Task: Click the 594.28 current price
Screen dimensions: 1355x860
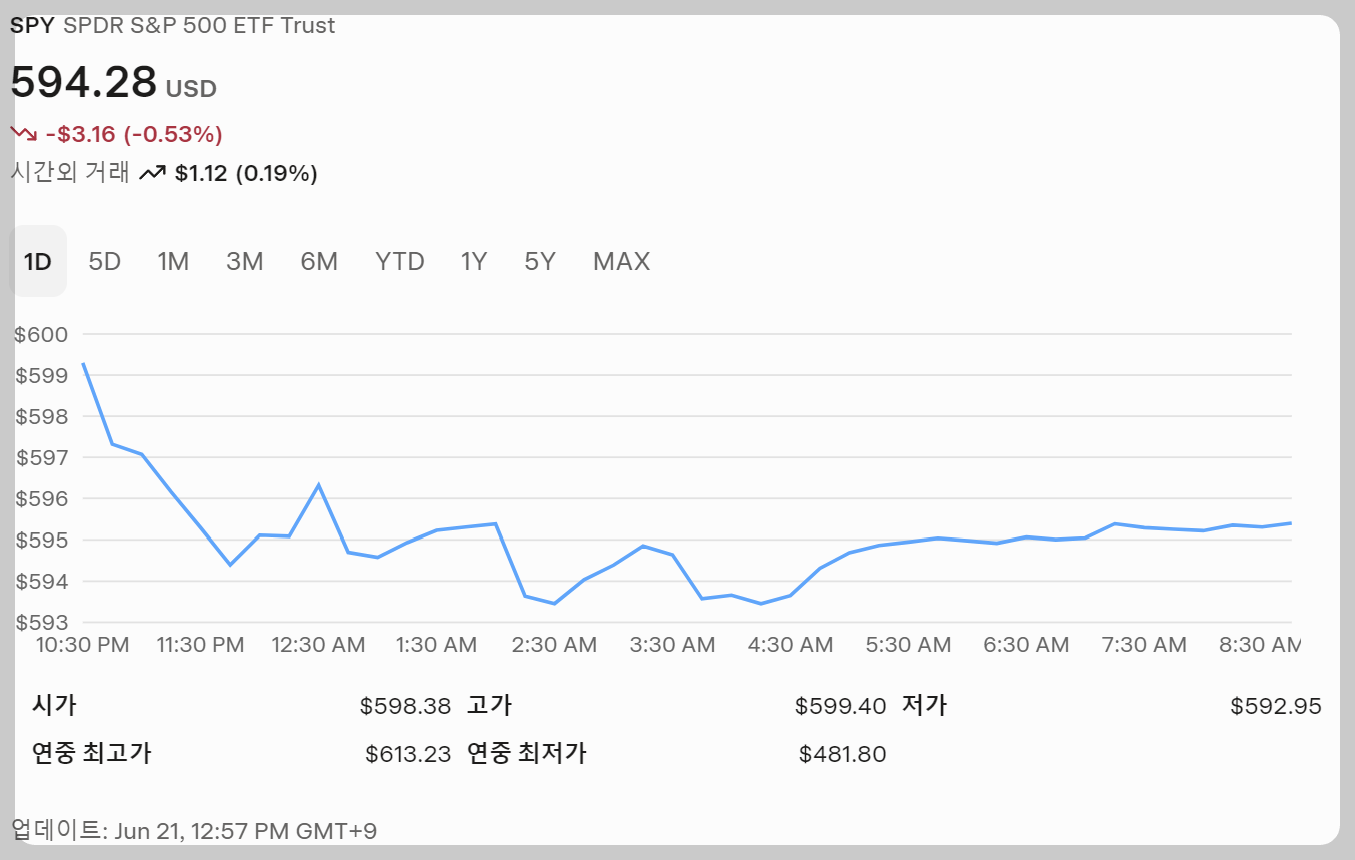Action: pos(84,82)
